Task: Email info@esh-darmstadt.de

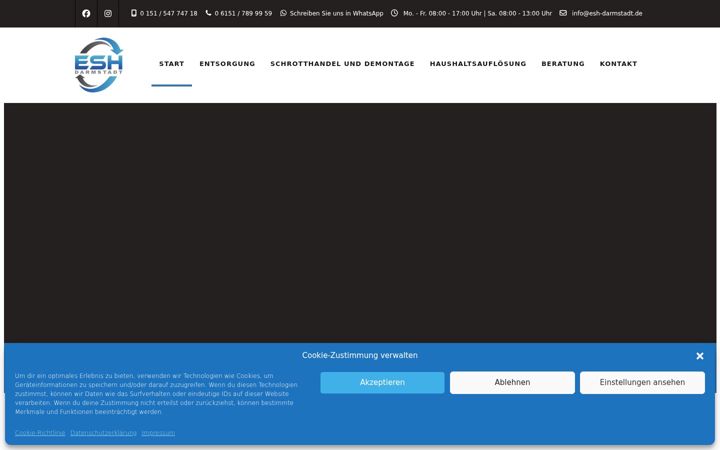Action: [x=607, y=13]
